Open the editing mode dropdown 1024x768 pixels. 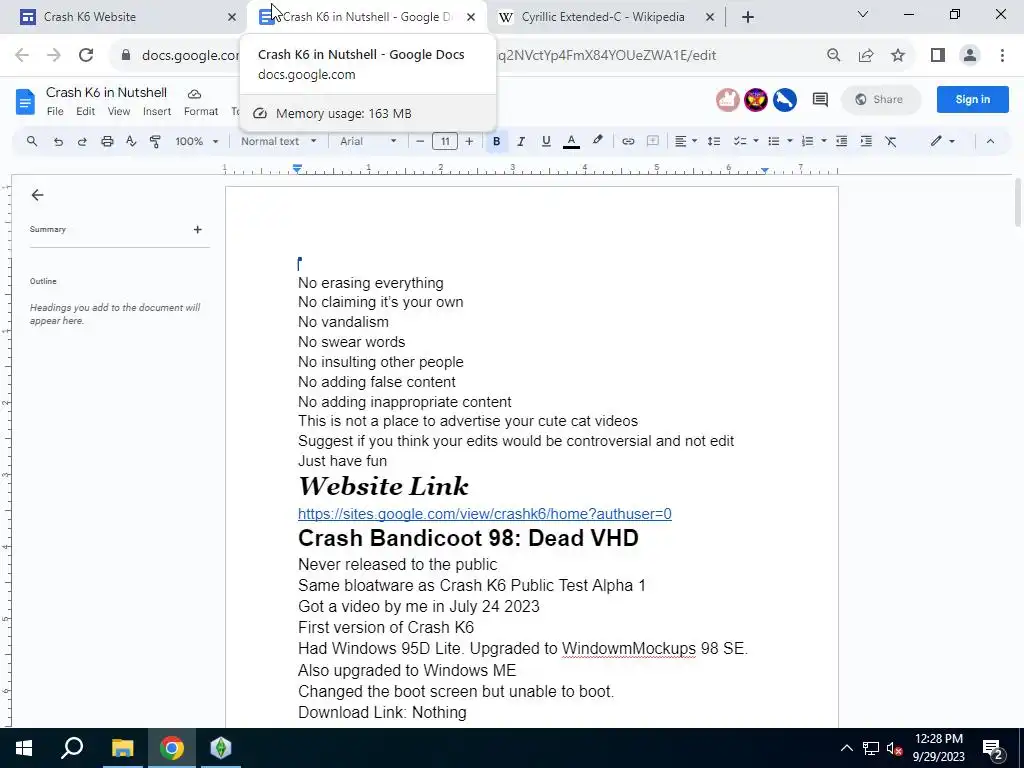pos(943,141)
